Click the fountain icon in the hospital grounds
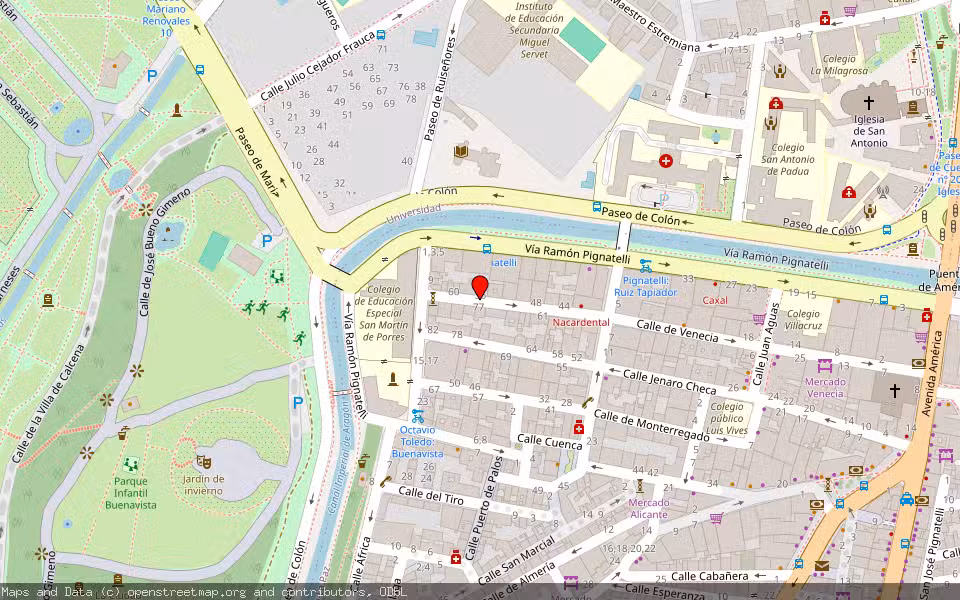The width and height of the screenshot is (960, 600). 716,136
